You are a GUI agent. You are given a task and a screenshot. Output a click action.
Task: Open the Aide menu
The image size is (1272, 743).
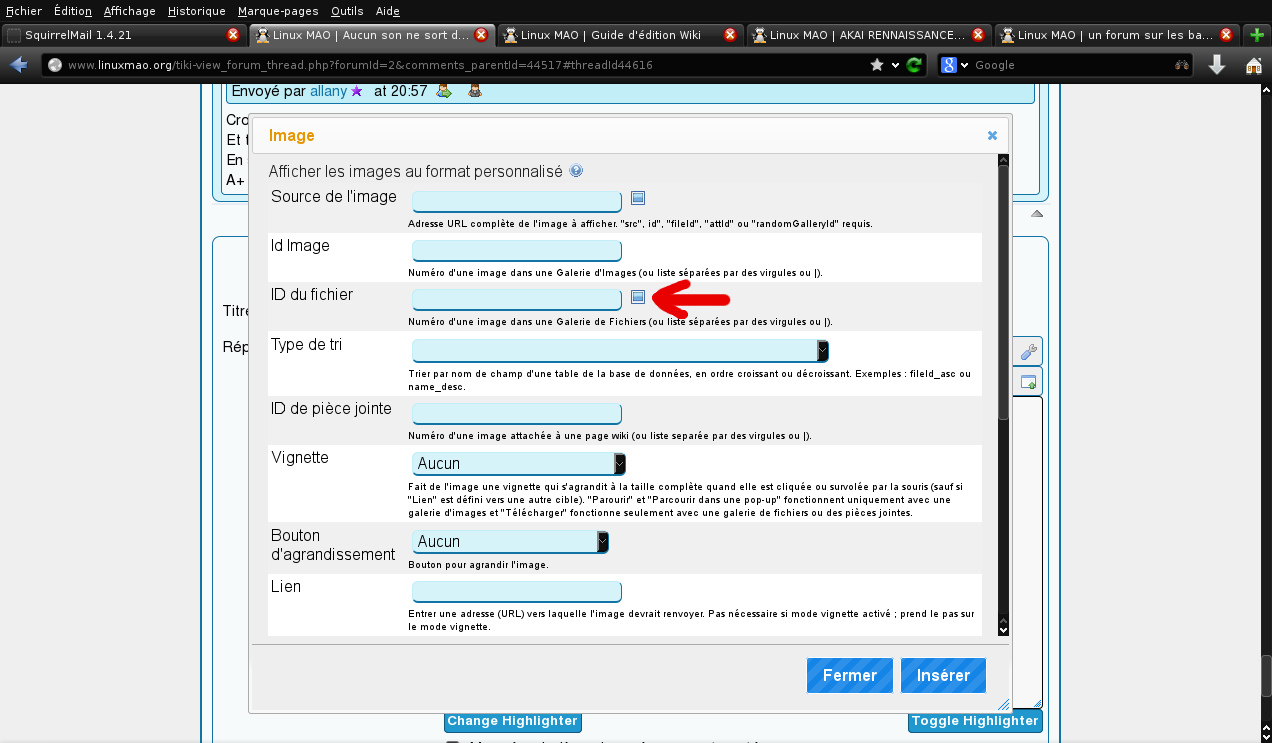(387, 11)
